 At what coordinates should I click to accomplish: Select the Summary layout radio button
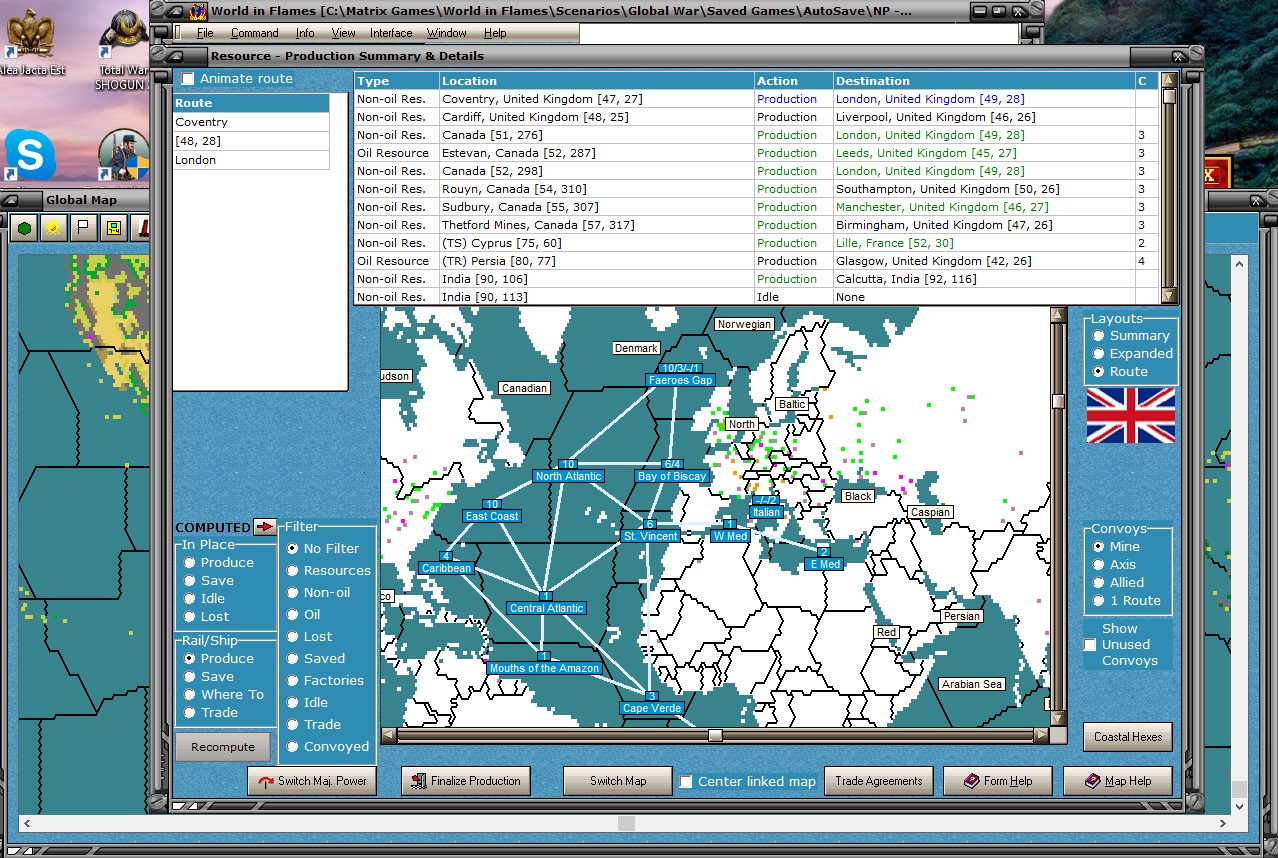tap(1099, 336)
